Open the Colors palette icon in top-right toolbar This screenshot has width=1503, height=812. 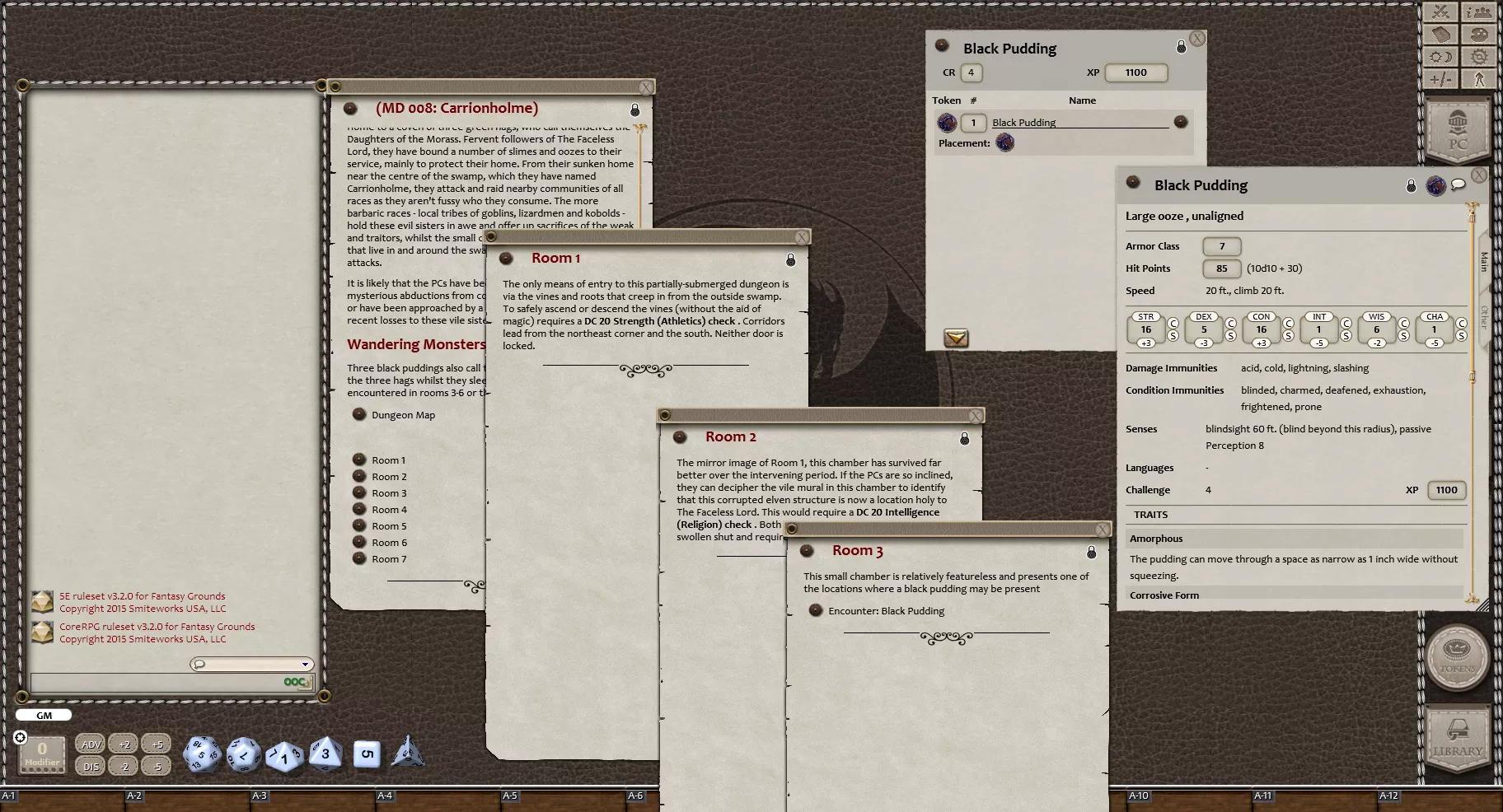[1479, 34]
